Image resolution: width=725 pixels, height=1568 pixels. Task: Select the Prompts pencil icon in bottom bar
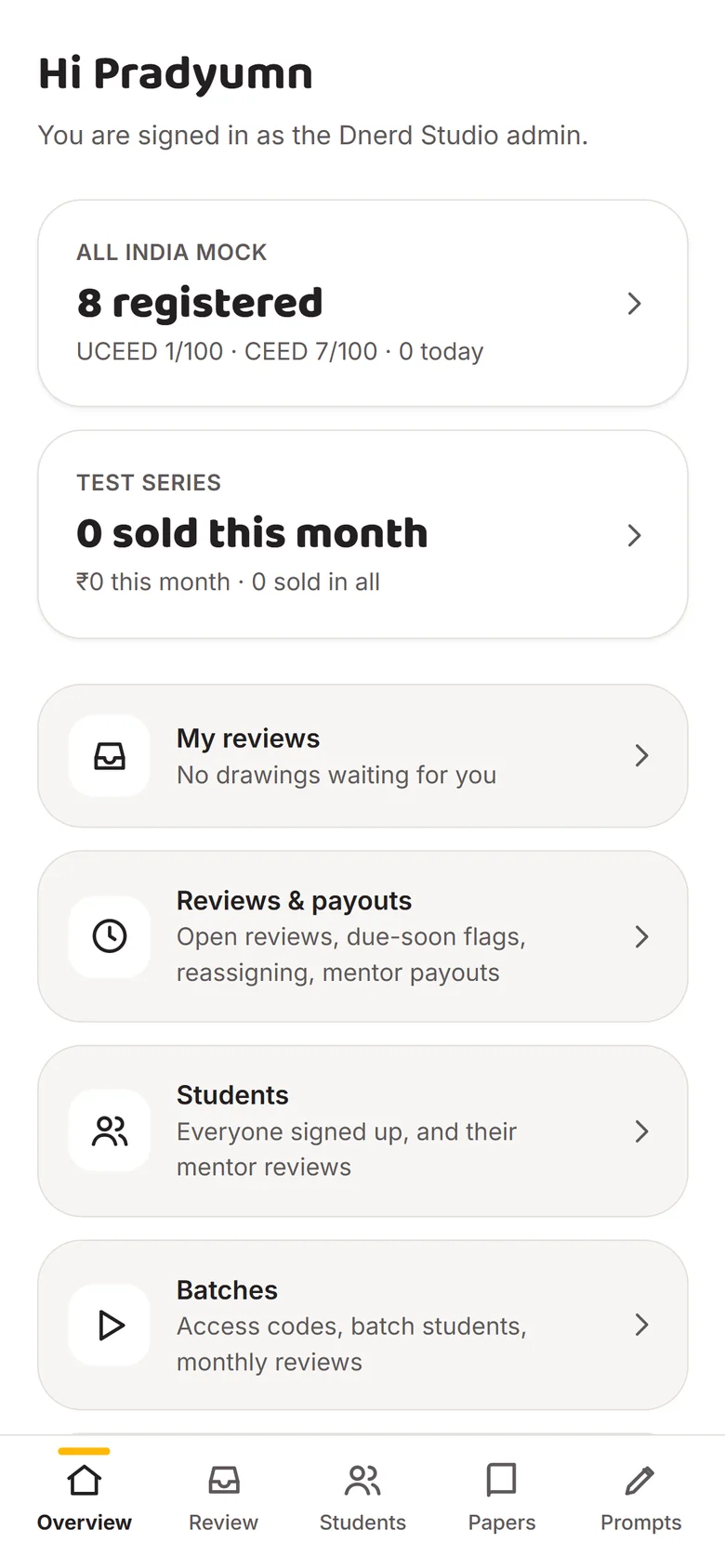[x=640, y=1480]
